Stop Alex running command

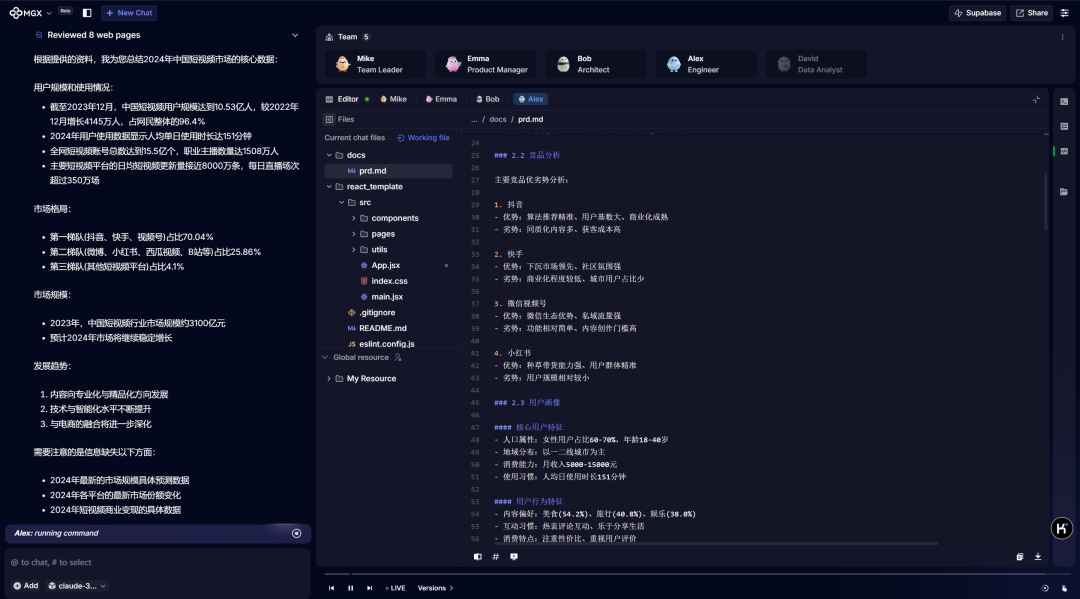296,534
